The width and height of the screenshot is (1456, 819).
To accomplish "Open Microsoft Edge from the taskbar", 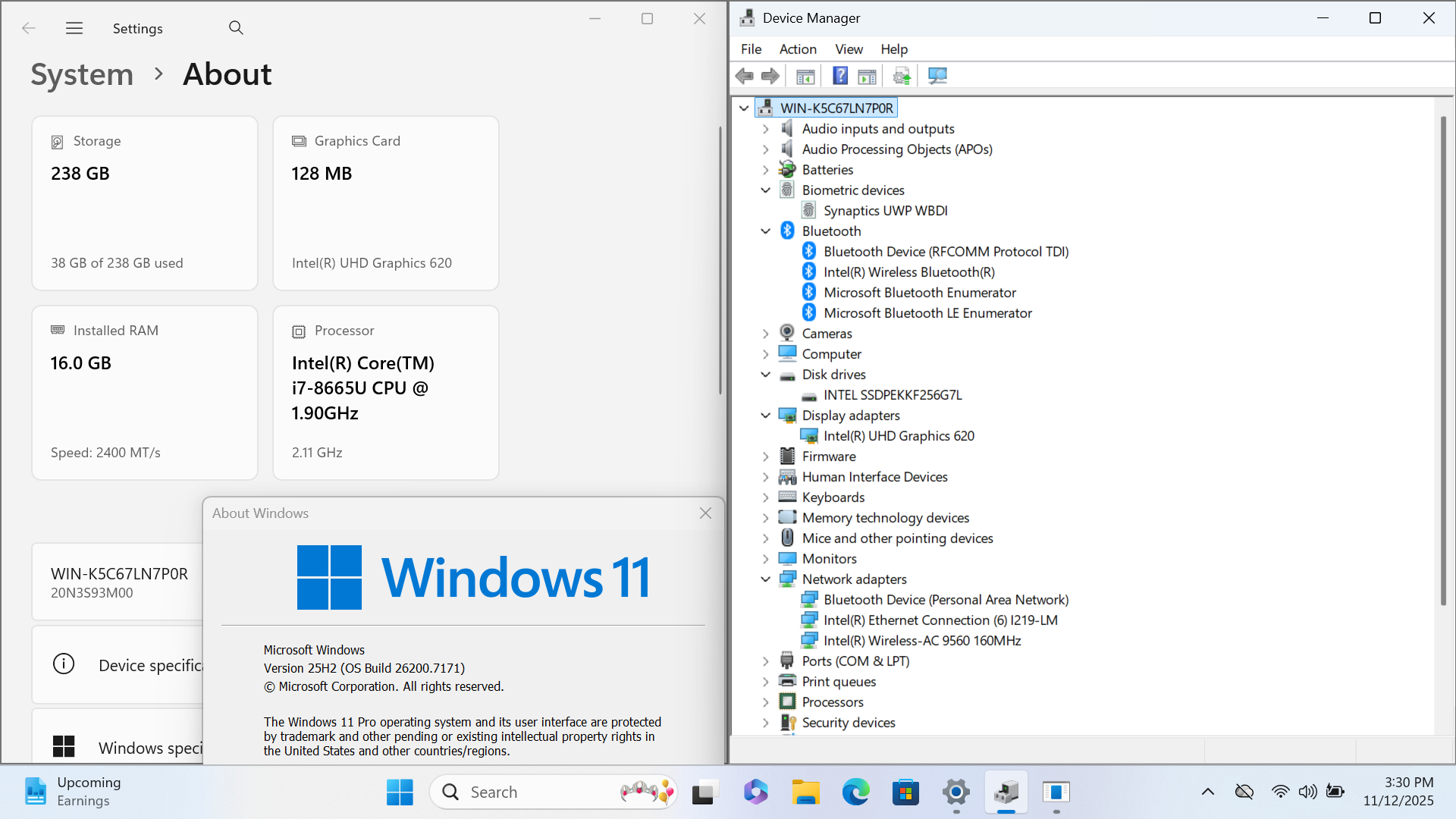I will (855, 792).
